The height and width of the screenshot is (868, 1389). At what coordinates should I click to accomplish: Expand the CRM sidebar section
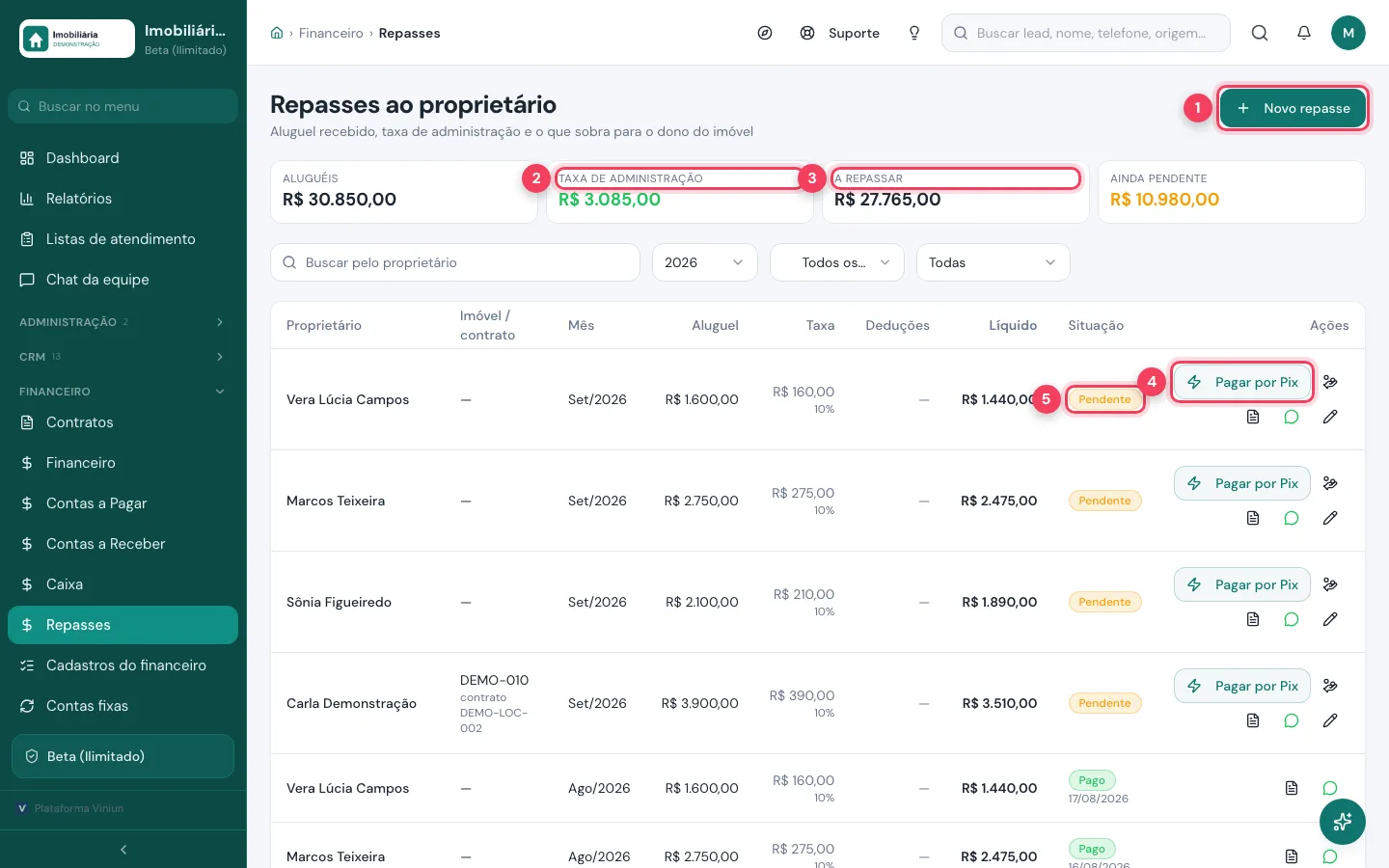pos(123,357)
